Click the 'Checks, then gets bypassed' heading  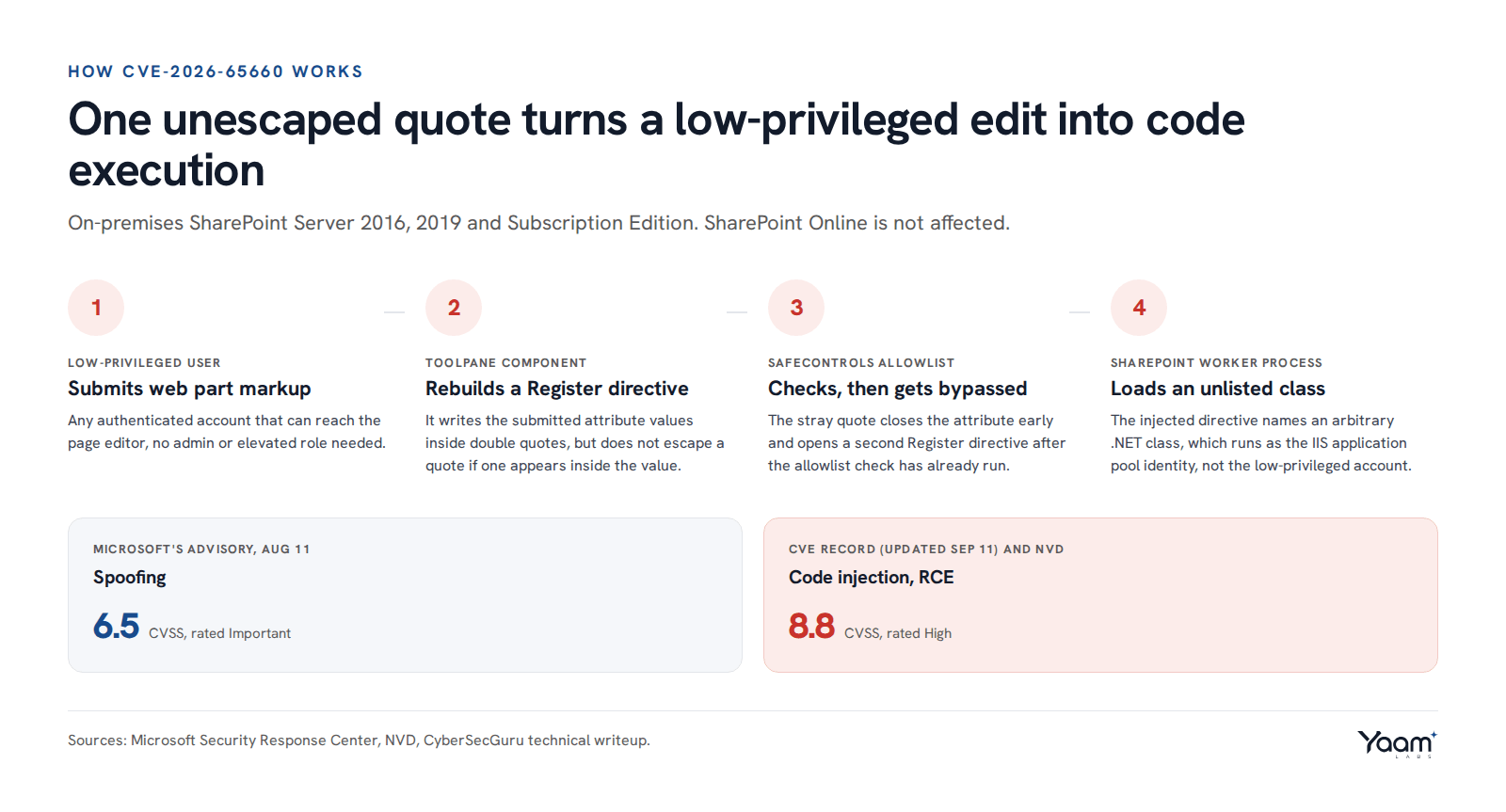[898, 389]
